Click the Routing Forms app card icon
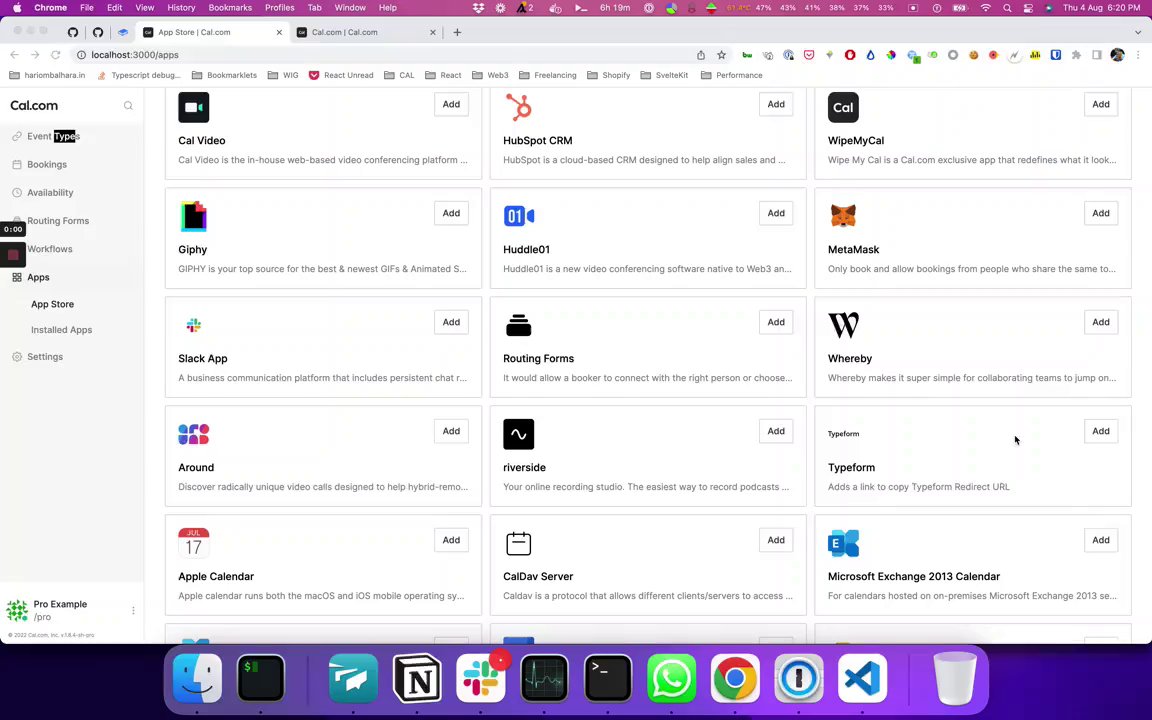 [518, 325]
